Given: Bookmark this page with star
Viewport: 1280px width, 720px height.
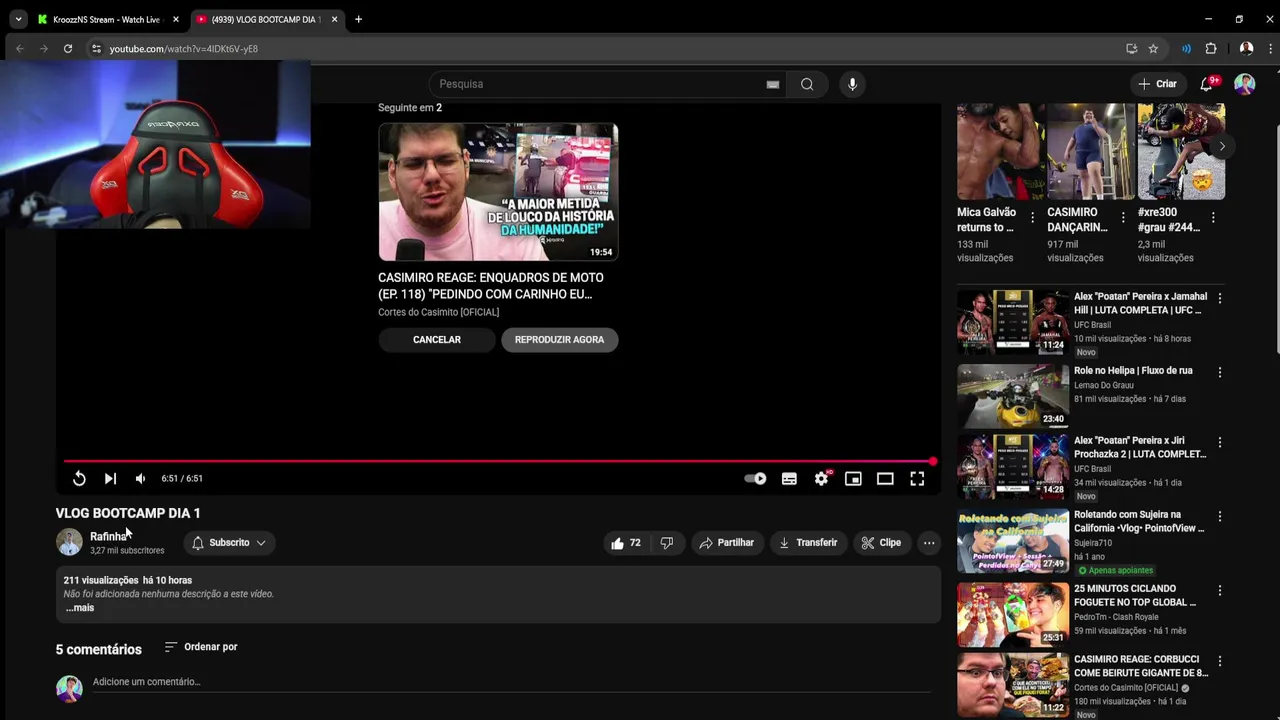Looking at the screenshot, I should [1153, 48].
